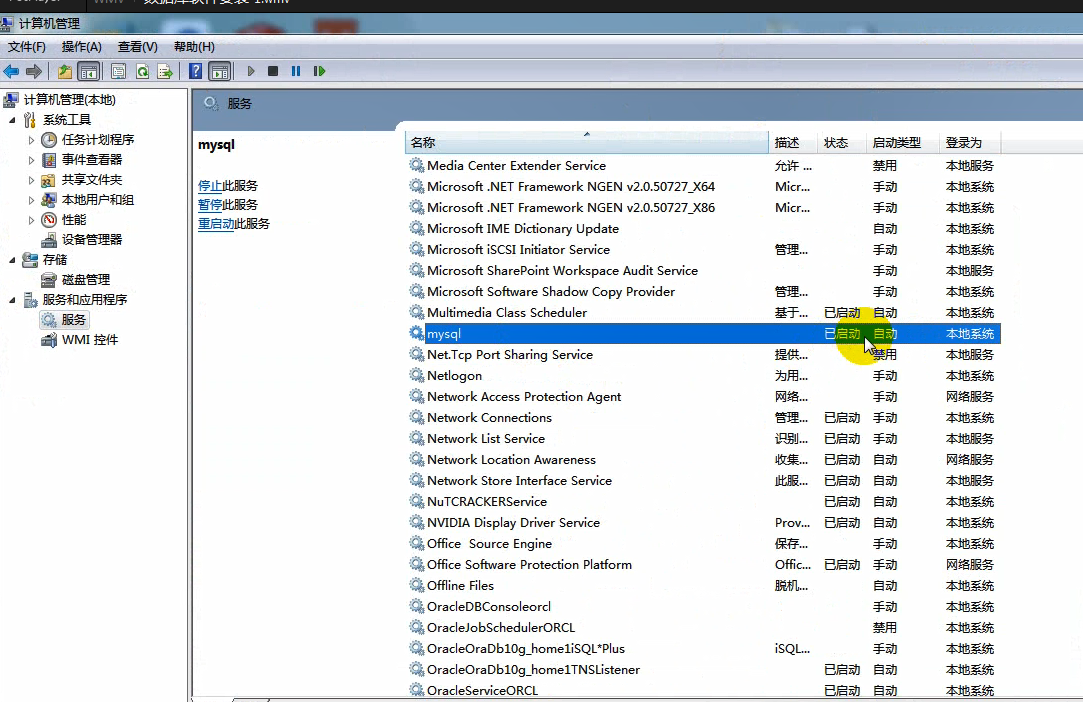The width and height of the screenshot is (1083, 702).
Task: Open the Export List toolbar icon
Action: [x=166, y=70]
